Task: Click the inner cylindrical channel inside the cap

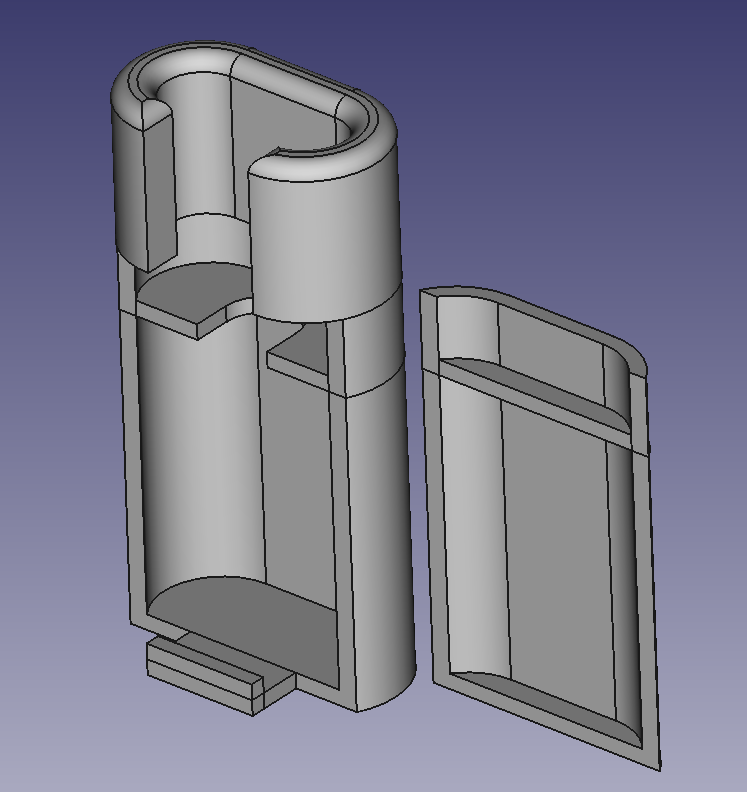Action: pyautogui.click(x=205, y=150)
